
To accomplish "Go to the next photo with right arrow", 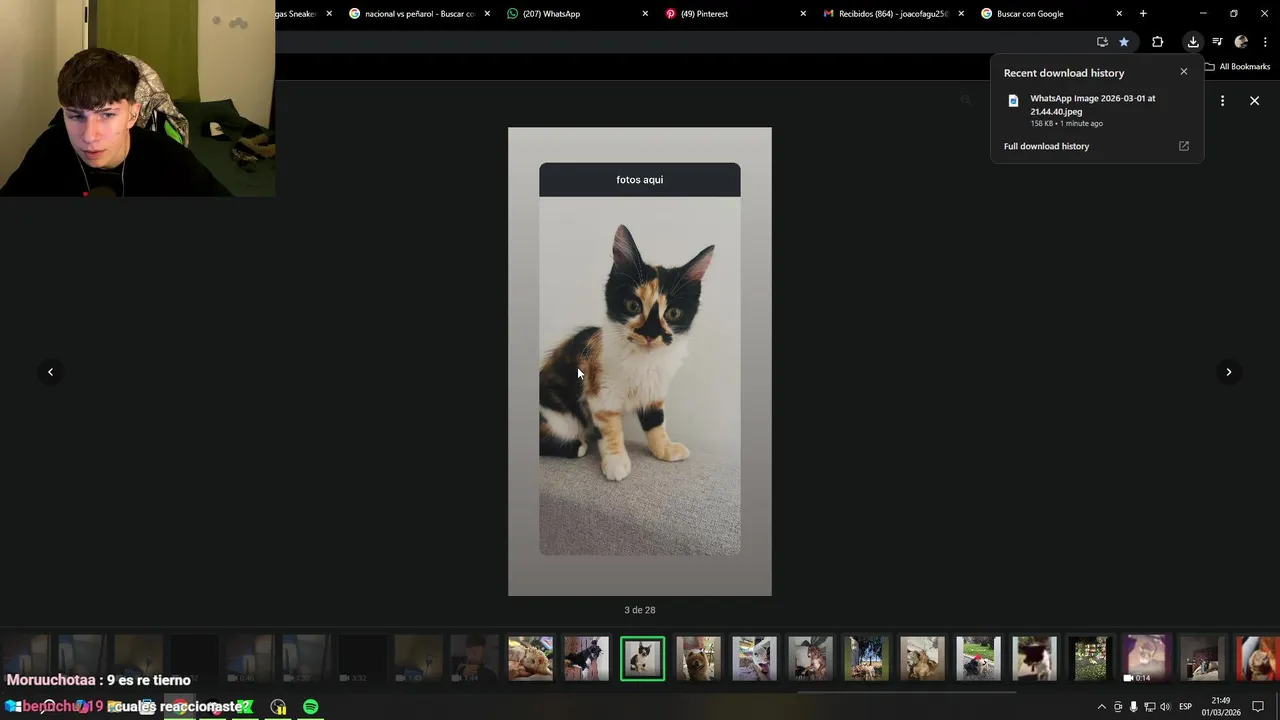I will (x=1229, y=372).
